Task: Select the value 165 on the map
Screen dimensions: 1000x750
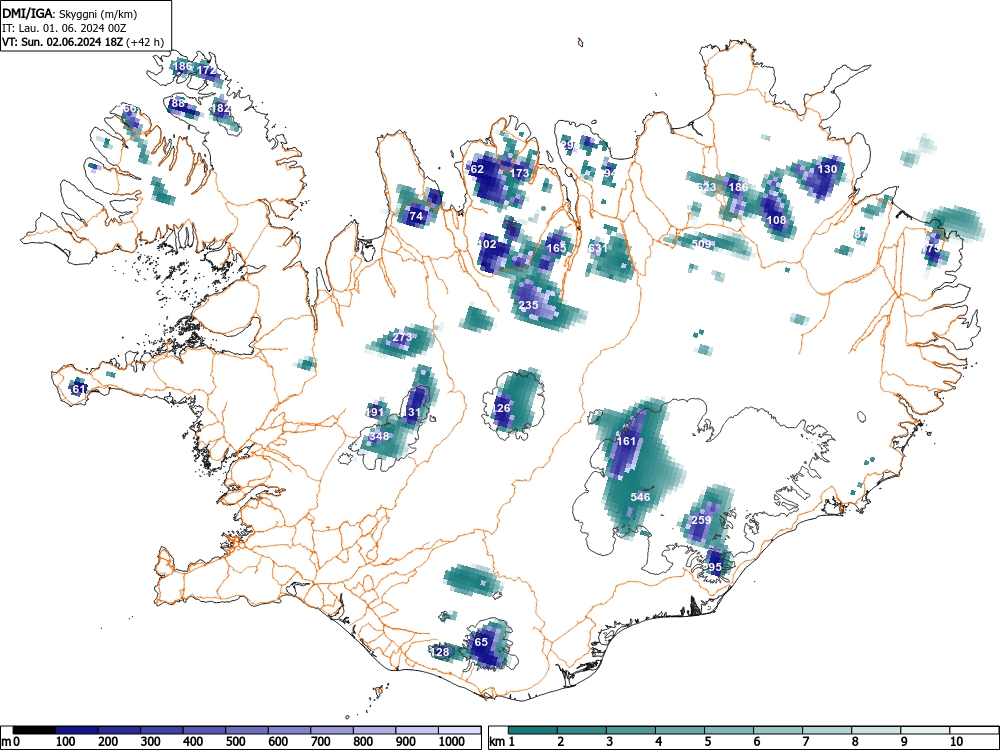Action: pyautogui.click(x=556, y=248)
